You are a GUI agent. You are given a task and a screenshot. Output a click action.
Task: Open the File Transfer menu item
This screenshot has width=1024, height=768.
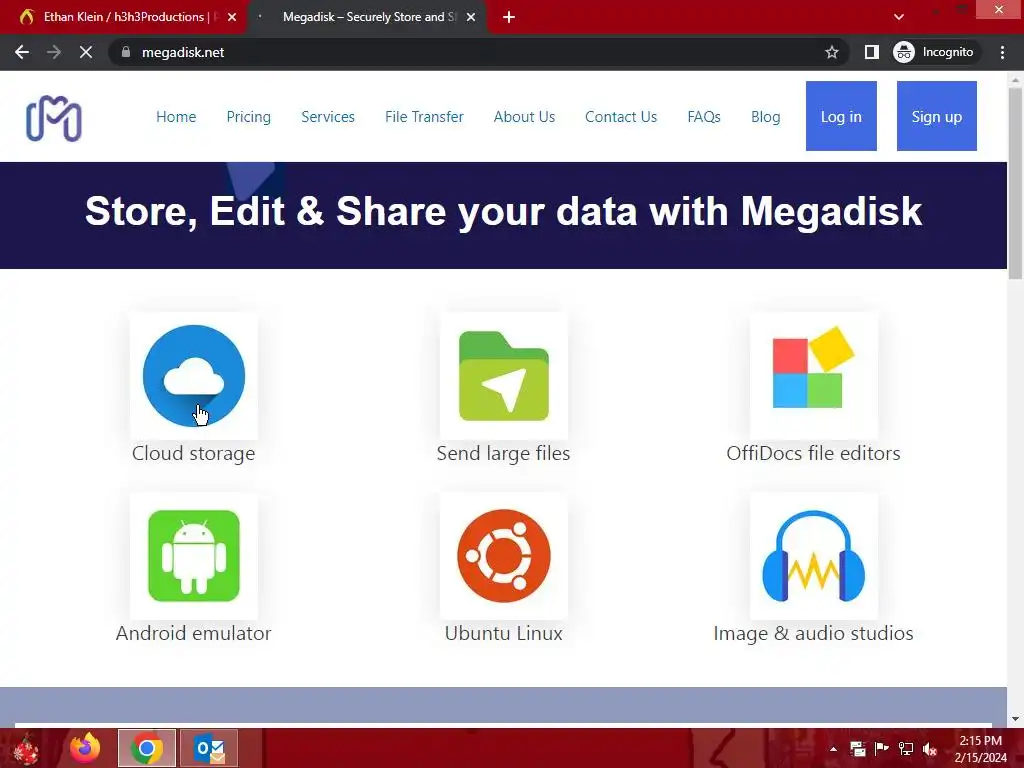tap(424, 117)
